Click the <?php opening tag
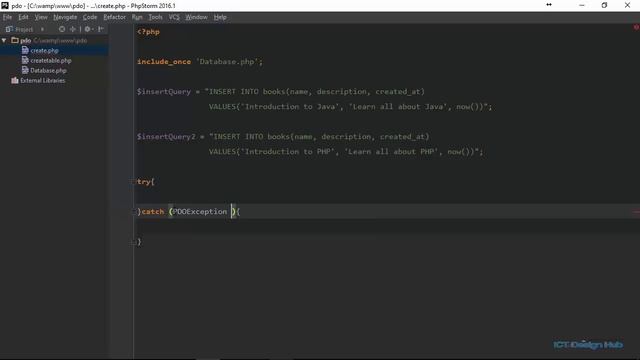Image resolution: width=640 pixels, height=360 pixels. coord(148,32)
